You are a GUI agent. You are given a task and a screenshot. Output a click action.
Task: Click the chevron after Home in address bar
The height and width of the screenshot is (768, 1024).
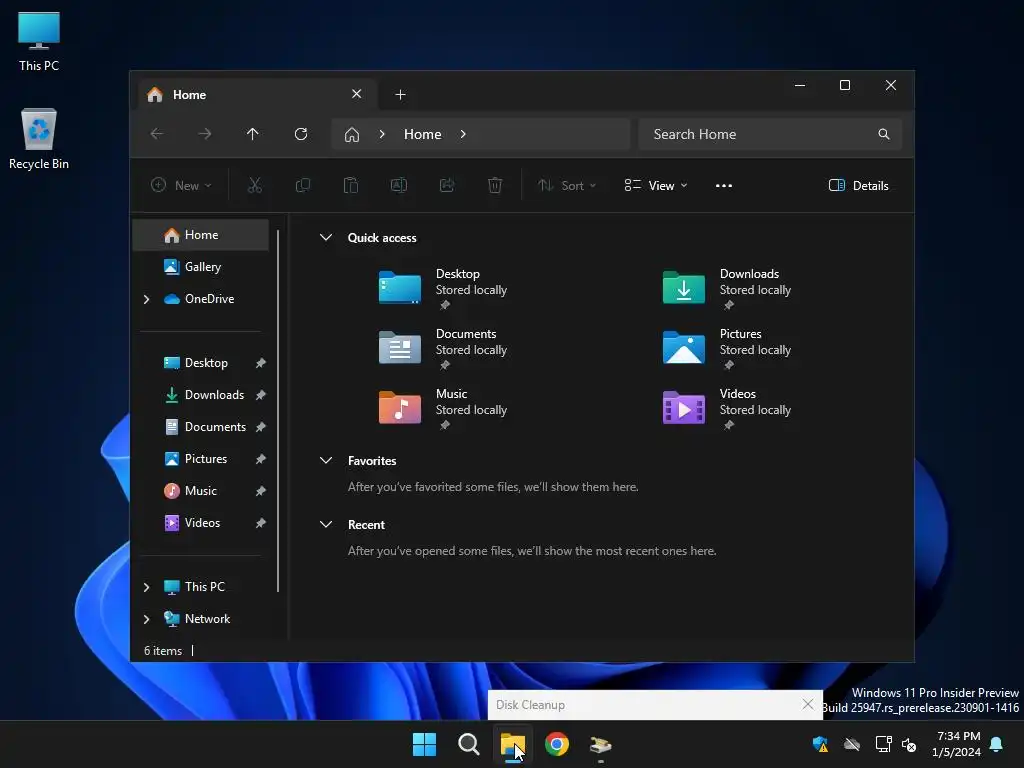tap(463, 134)
